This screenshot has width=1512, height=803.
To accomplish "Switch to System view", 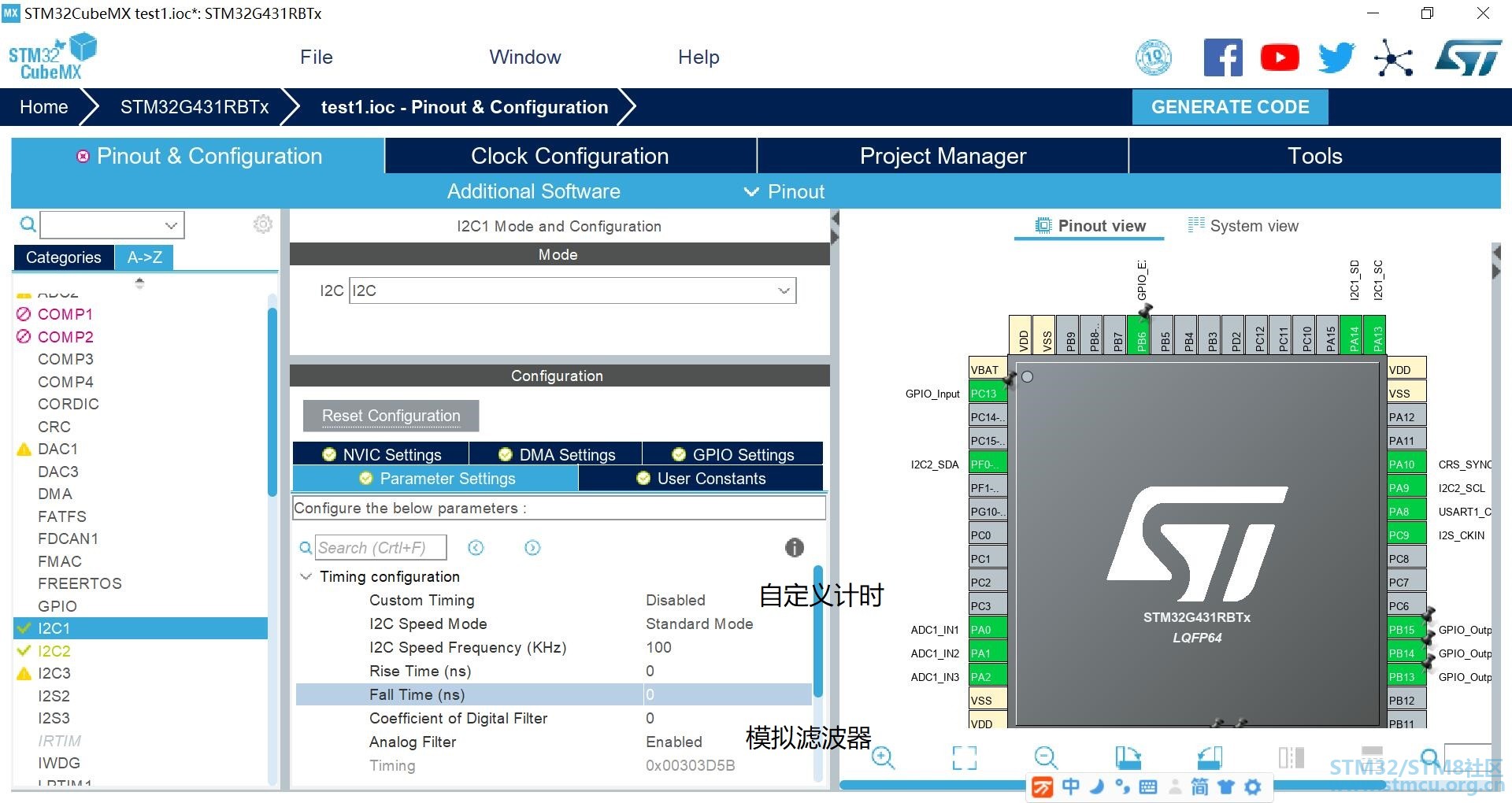I will 1243,226.
